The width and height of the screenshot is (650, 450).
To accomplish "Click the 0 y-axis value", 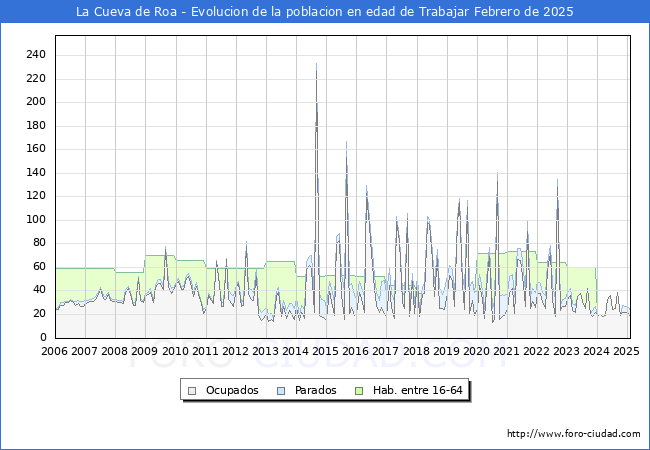I will point(43,337).
